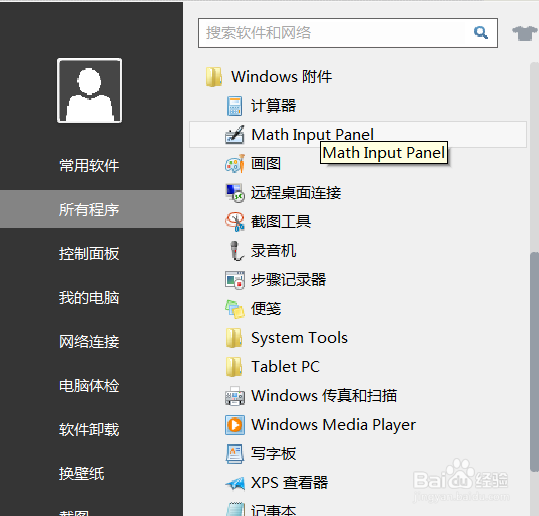
Task: Click the T-shirt skin icon
Action: pos(525,33)
